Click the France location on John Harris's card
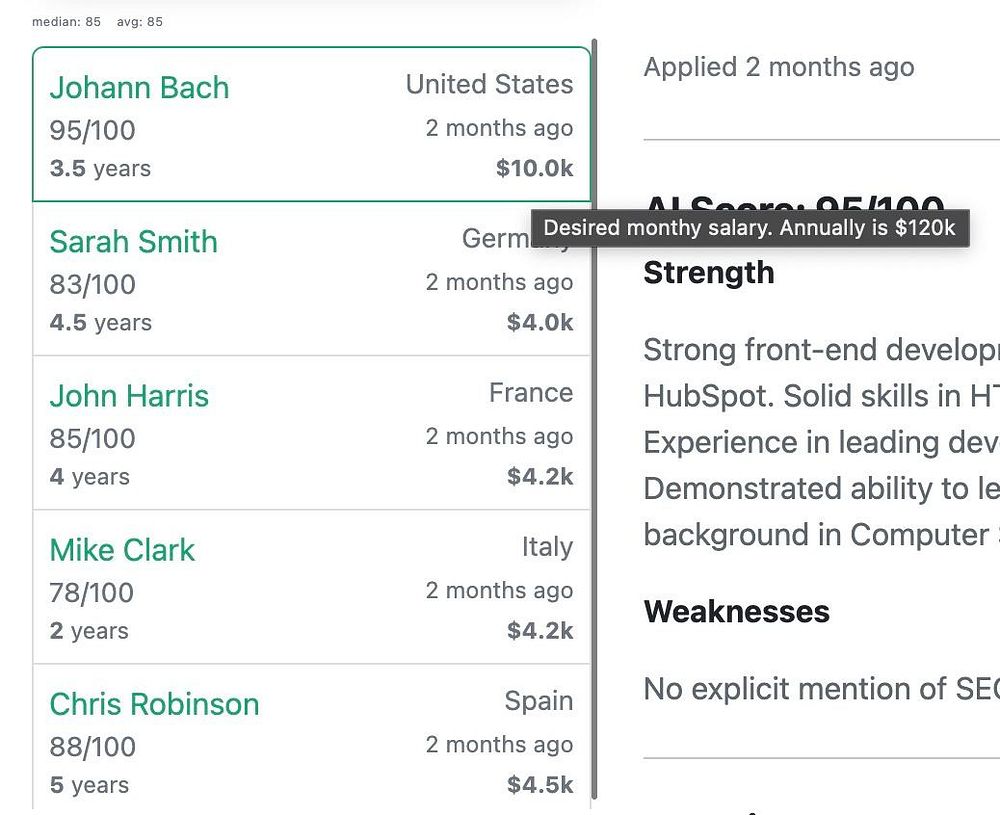 point(530,393)
